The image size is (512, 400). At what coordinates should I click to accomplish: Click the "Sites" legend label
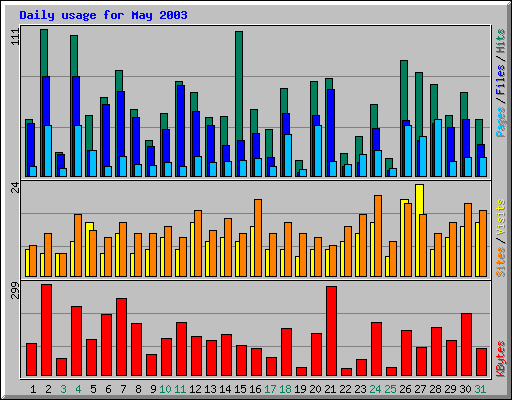pos(500,262)
